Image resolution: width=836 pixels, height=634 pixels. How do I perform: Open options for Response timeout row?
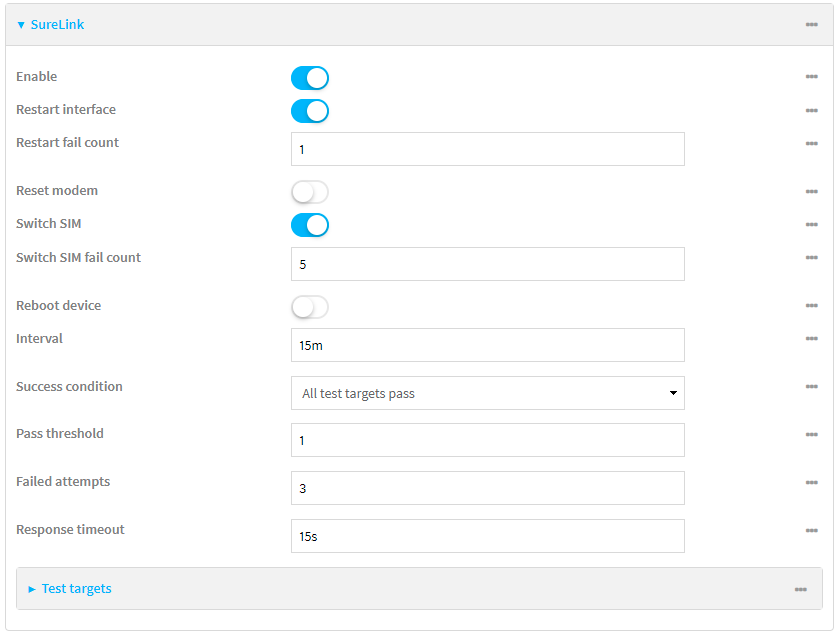(x=812, y=530)
